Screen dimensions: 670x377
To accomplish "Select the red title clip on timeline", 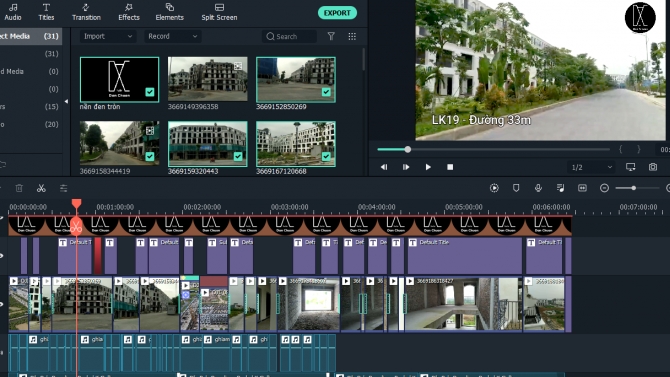I will pyautogui.click(x=98, y=256).
